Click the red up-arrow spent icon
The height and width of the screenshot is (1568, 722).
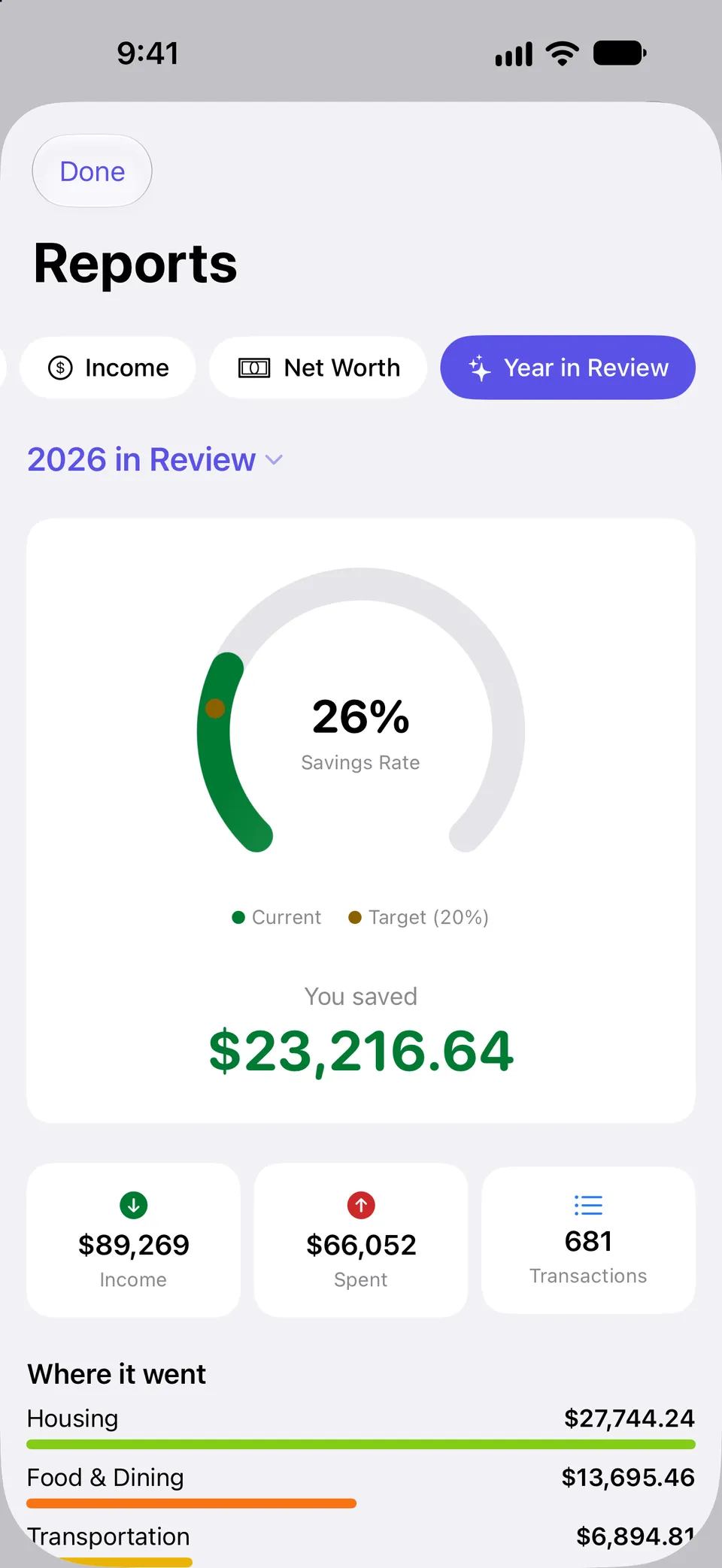(361, 1206)
